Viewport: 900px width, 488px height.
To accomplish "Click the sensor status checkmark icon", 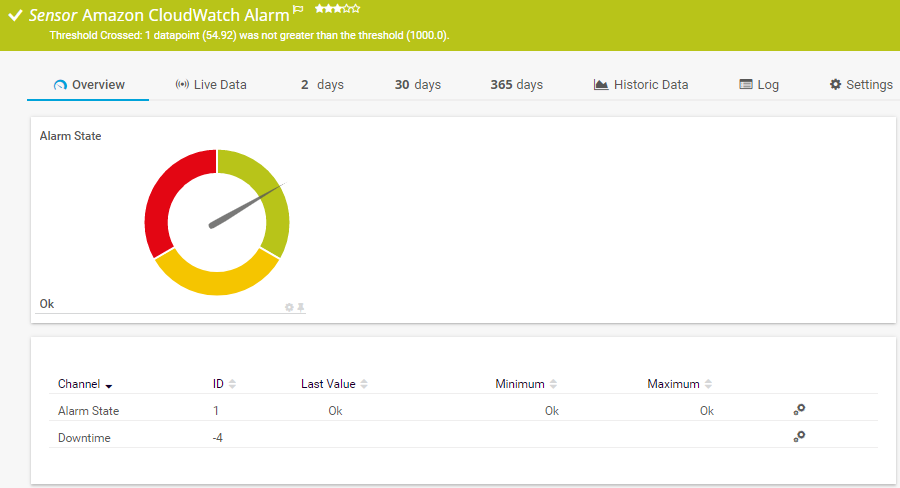I will point(15,16).
